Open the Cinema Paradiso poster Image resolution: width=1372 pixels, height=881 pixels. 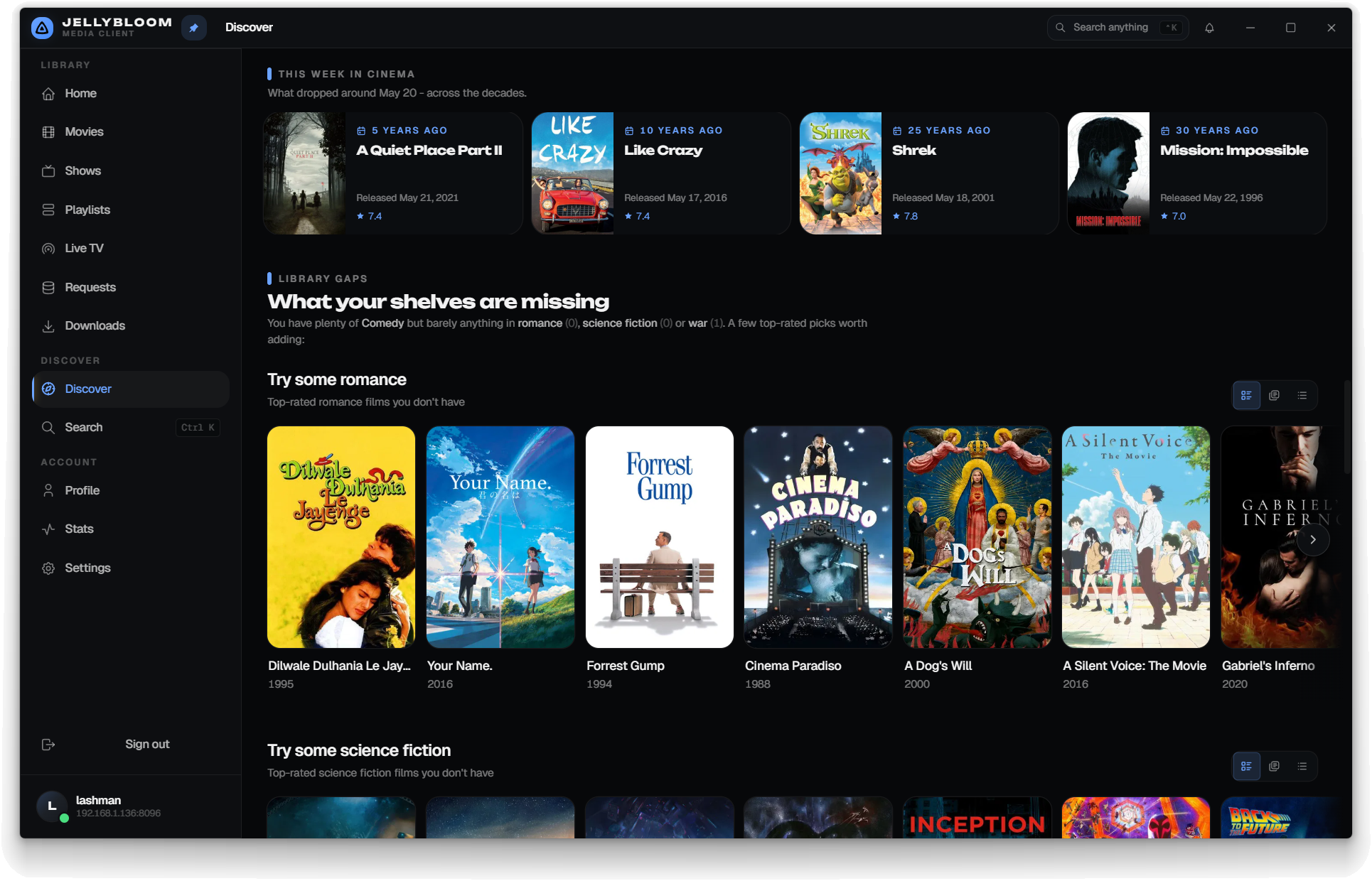click(x=818, y=537)
